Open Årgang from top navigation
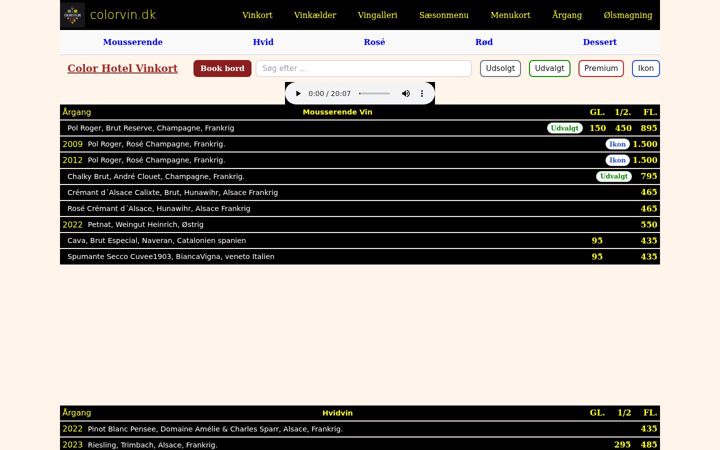Image resolution: width=720 pixels, height=450 pixels. pos(567,15)
